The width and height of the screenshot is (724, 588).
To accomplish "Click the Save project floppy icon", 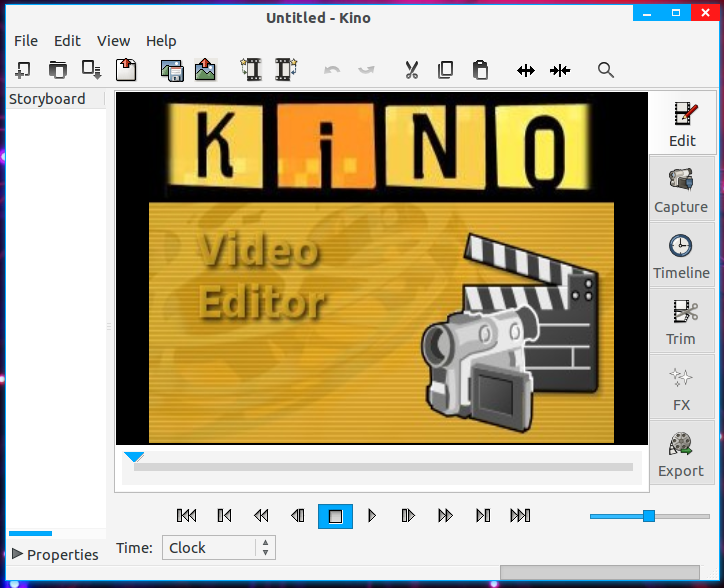I will (172, 71).
